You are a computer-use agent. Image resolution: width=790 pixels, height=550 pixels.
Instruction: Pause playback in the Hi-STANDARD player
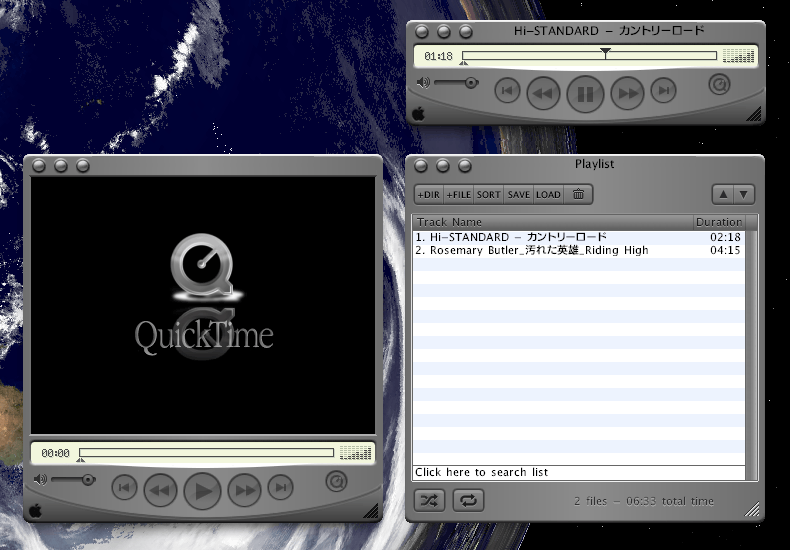pos(585,94)
